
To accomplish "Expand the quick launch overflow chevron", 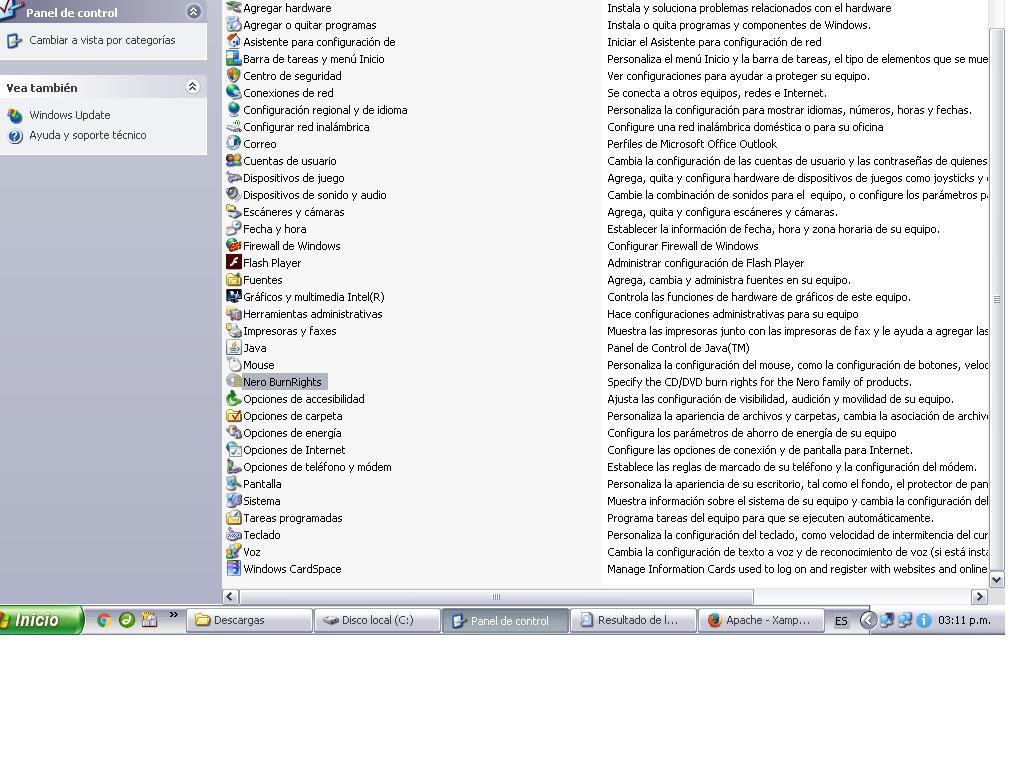I will coord(174,615).
